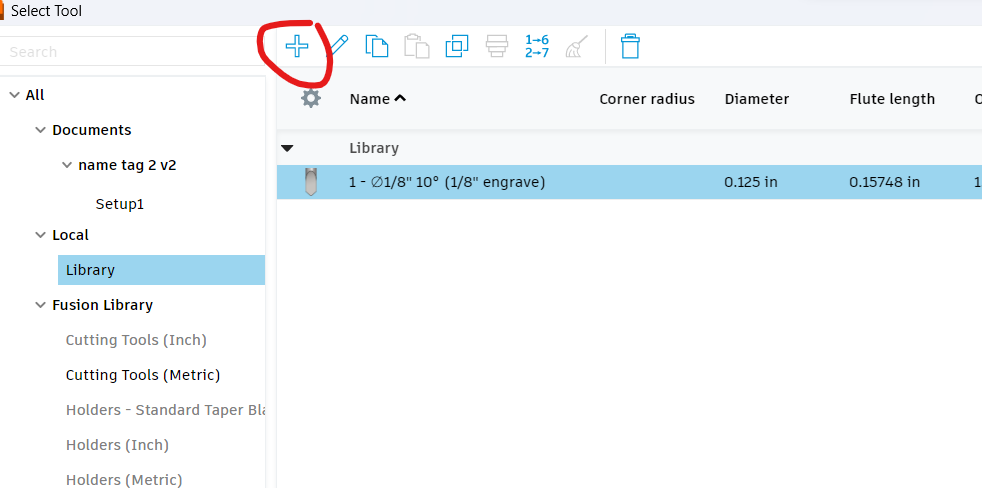Open column settings with gear icon

(x=311, y=98)
